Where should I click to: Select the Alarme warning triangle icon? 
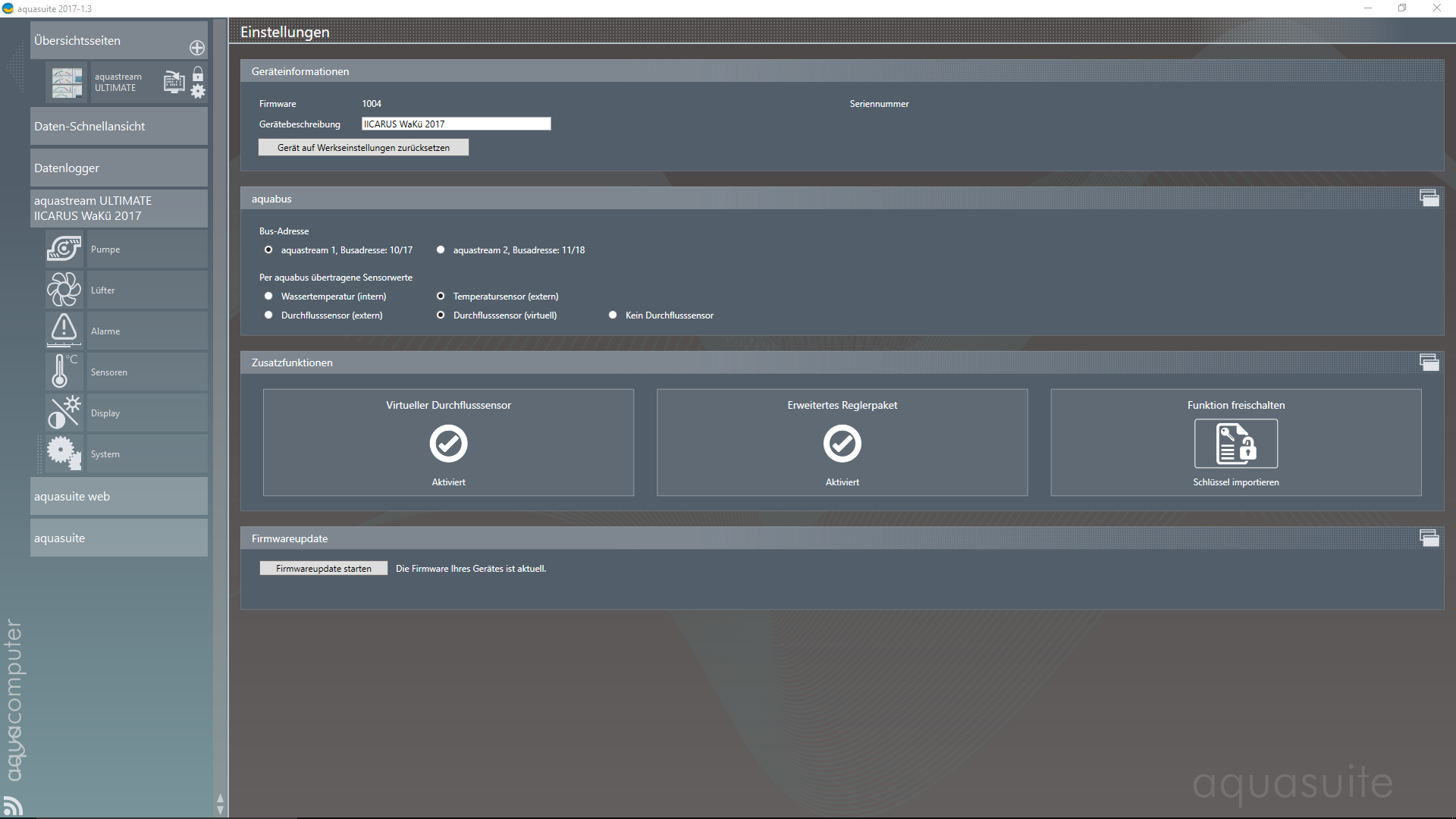(64, 331)
